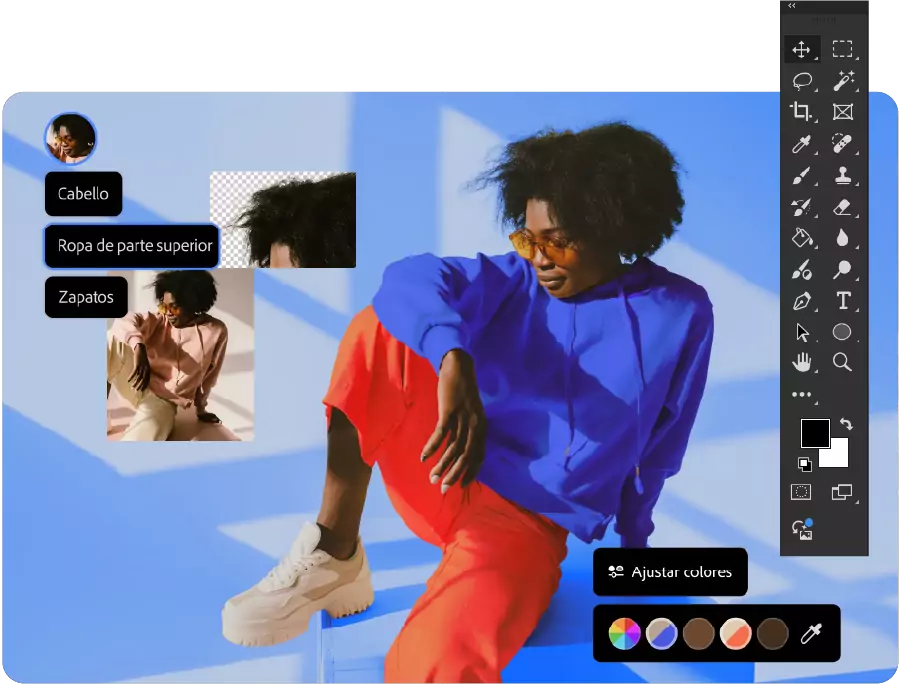Toggle Quick Mask mode
The width and height of the screenshot is (899, 684).
coord(801,492)
